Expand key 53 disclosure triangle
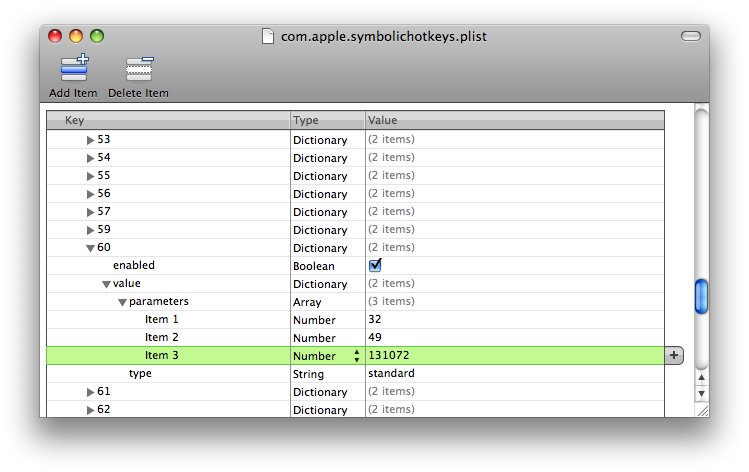749x472 pixels. click(x=90, y=140)
